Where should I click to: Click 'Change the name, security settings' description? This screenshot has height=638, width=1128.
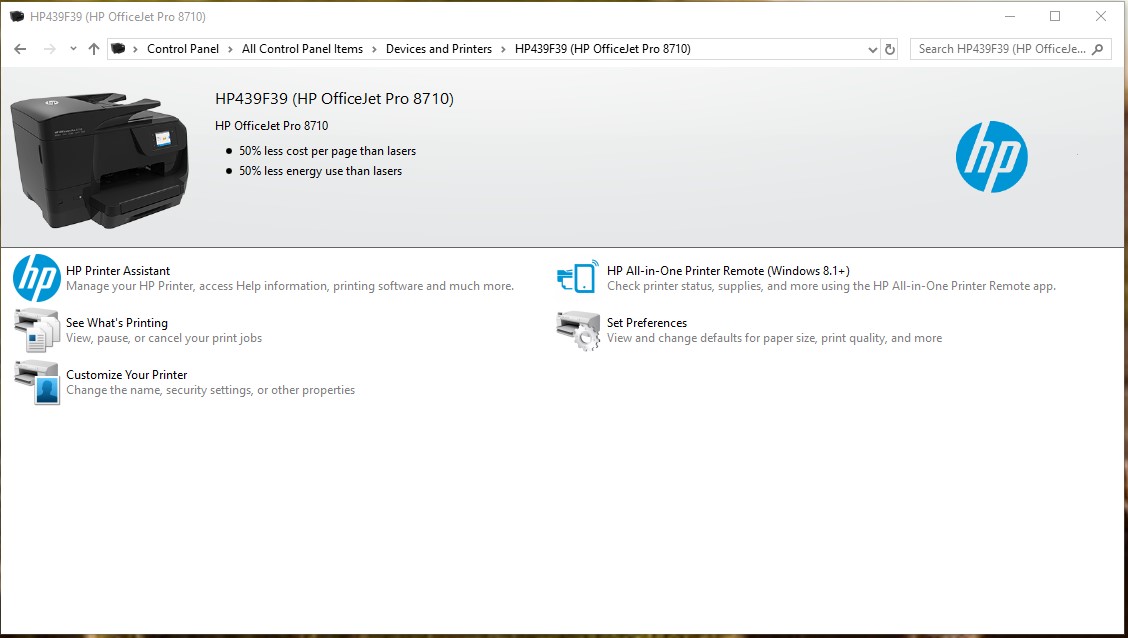pyautogui.click(x=211, y=390)
